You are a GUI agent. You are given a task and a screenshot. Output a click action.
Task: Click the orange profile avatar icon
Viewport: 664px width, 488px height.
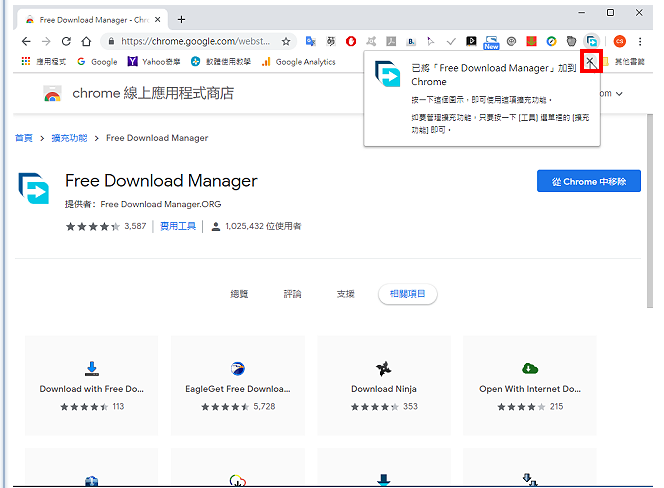point(620,41)
